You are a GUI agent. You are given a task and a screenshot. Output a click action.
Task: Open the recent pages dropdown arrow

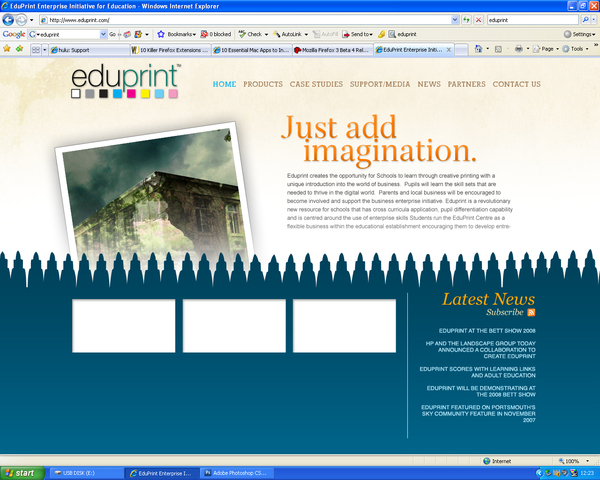click(32, 20)
